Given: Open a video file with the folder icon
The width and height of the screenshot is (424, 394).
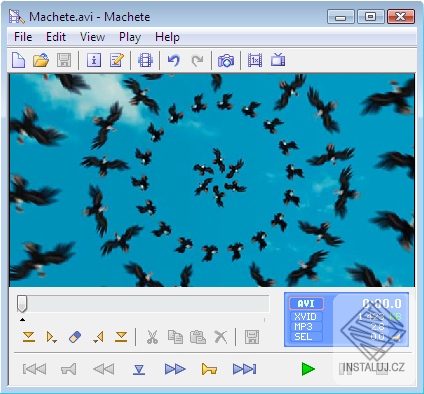Looking at the screenshot, I should 41,60.
